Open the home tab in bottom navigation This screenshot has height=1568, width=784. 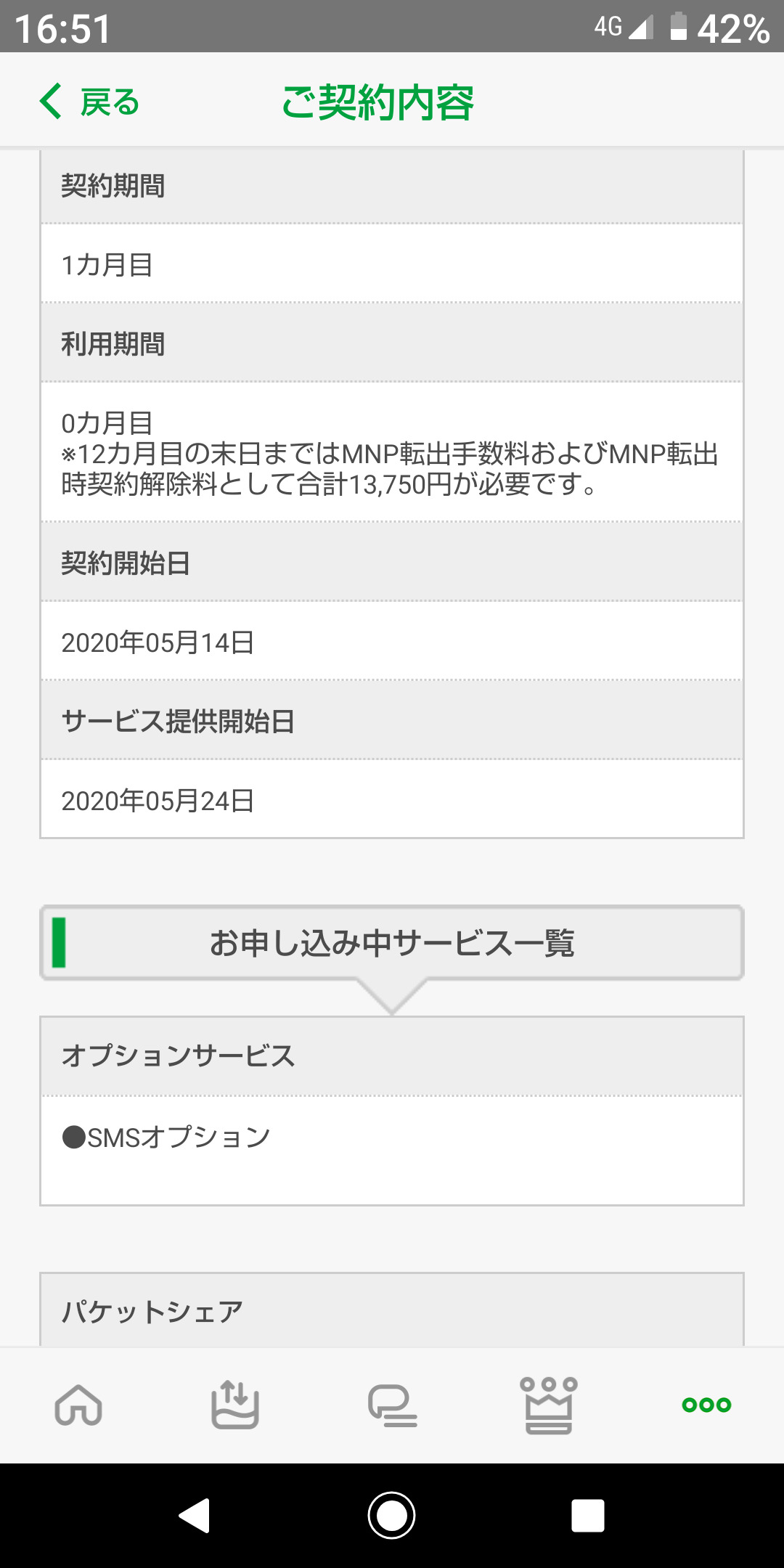pos(78,1405)
